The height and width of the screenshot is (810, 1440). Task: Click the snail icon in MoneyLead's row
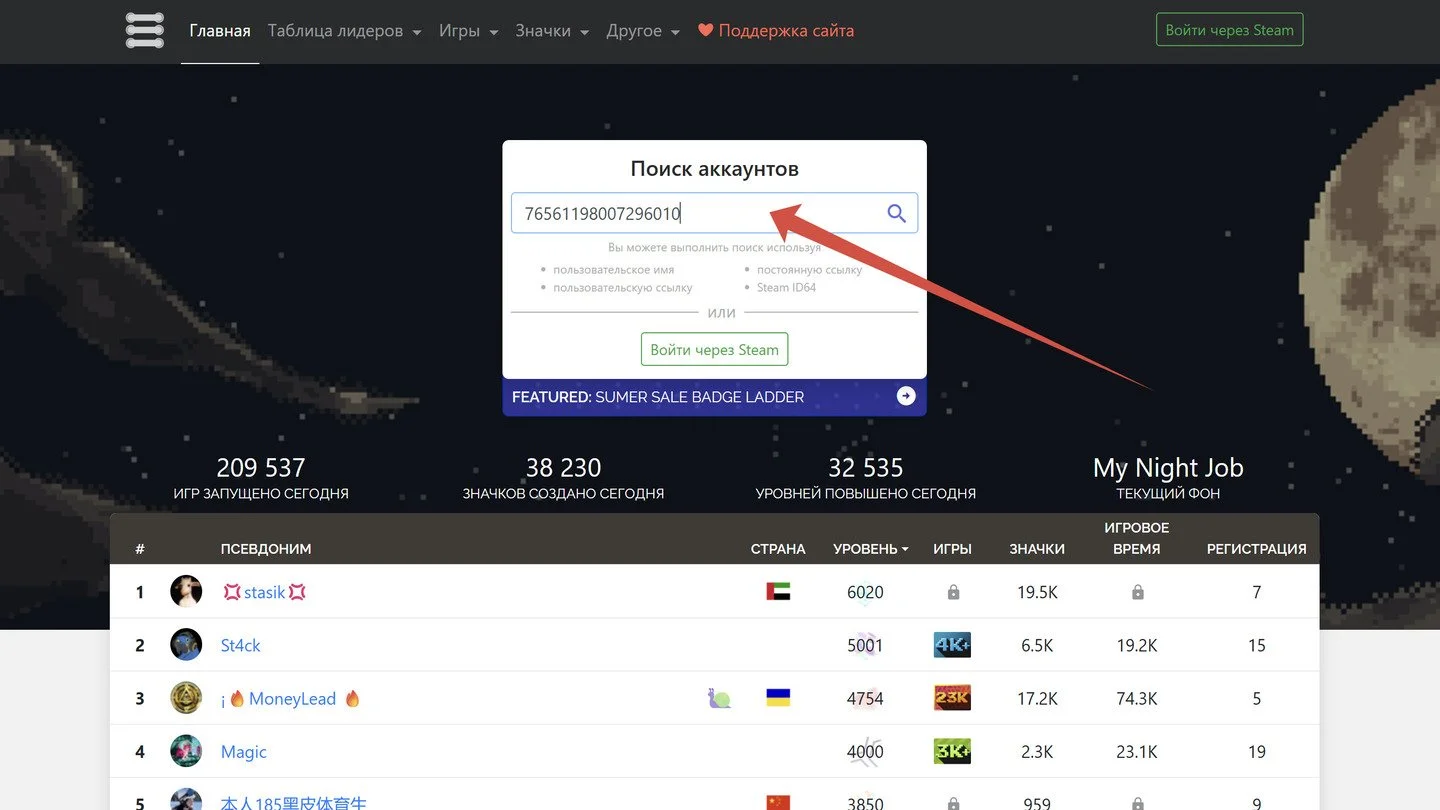click(x=719, y=698)
